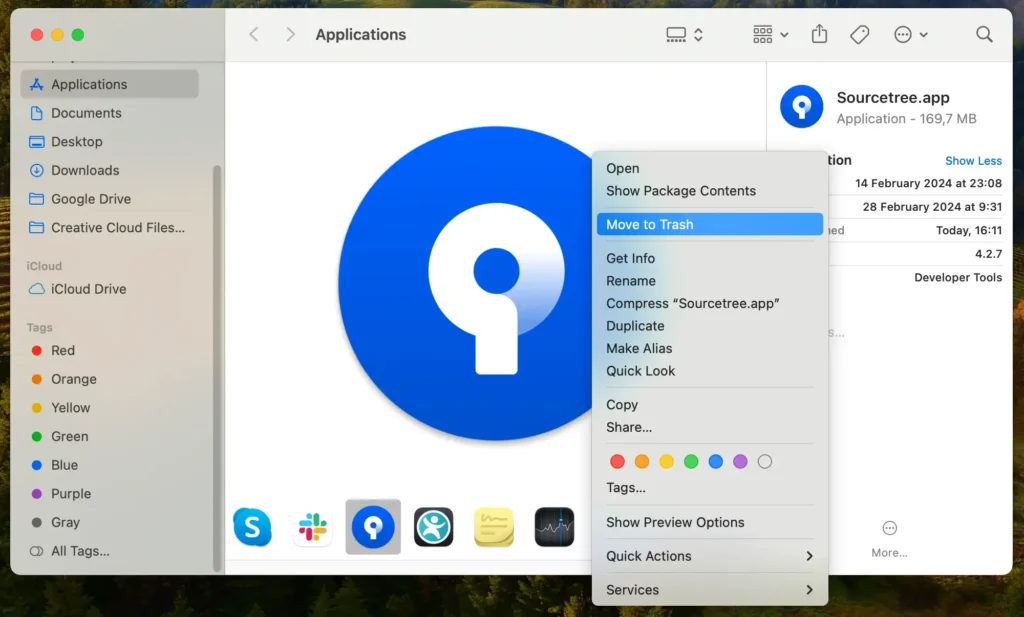Expand the Services submenu

(x=710, y=590)
